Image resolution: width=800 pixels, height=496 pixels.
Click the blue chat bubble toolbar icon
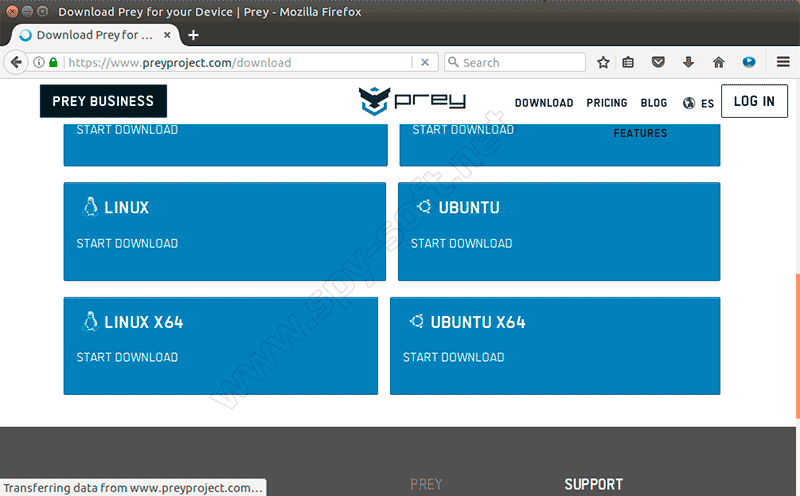click(x=748, y=62)
